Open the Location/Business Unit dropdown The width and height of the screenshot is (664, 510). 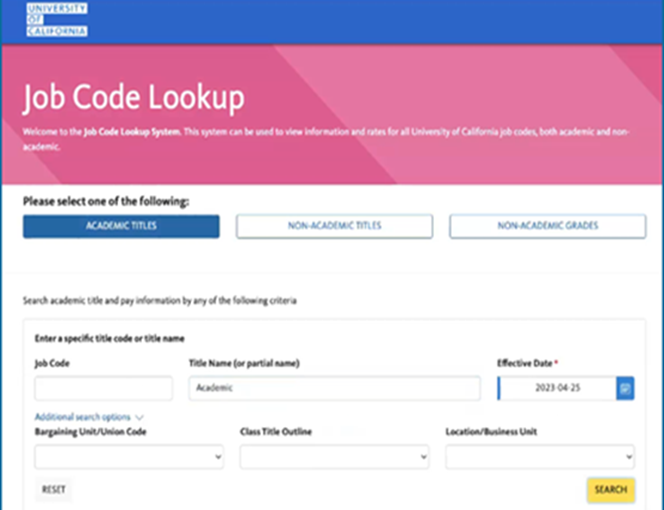[x=540, y=457]
